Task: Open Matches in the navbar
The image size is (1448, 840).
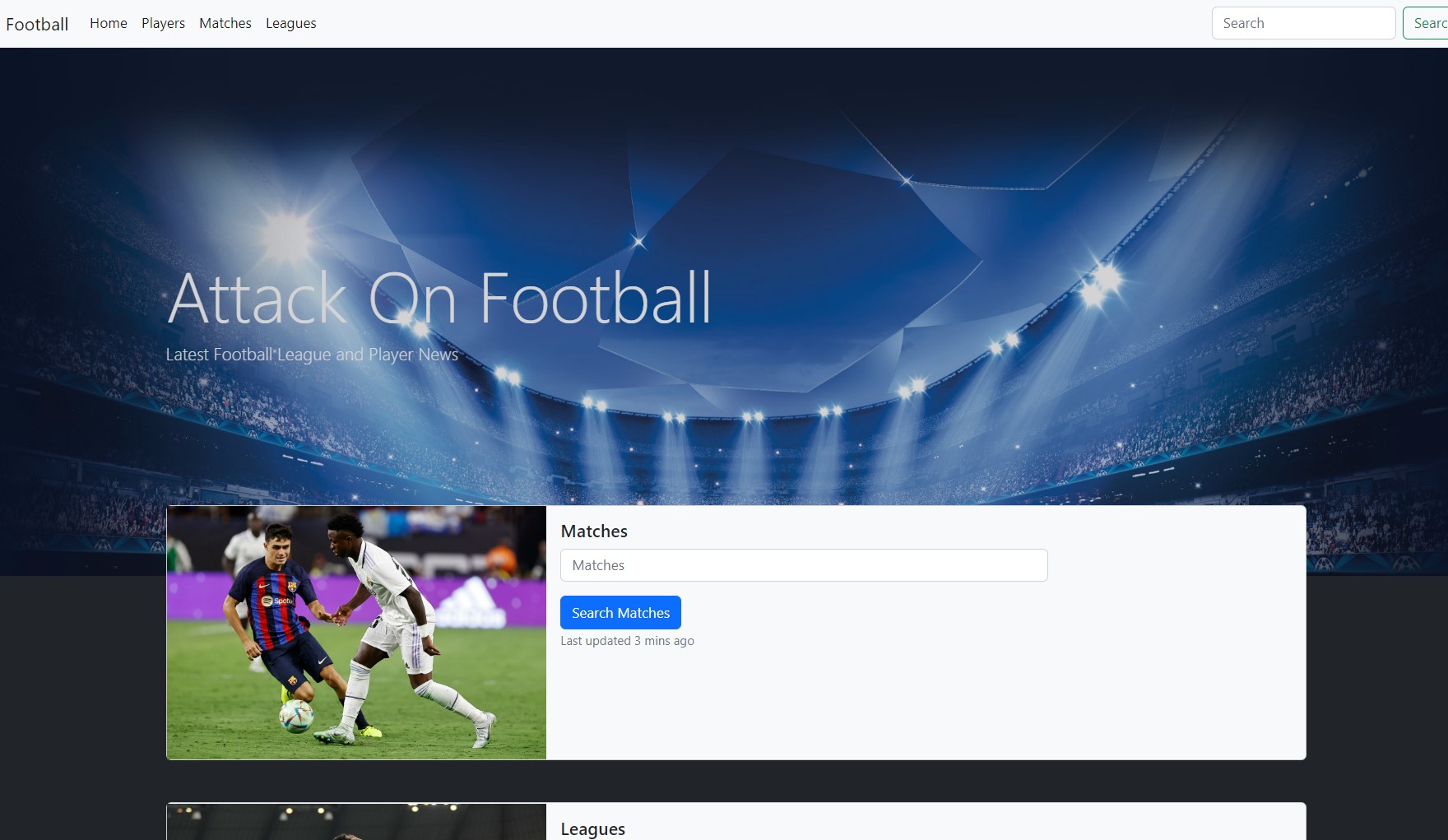Action: click(225, 23)
